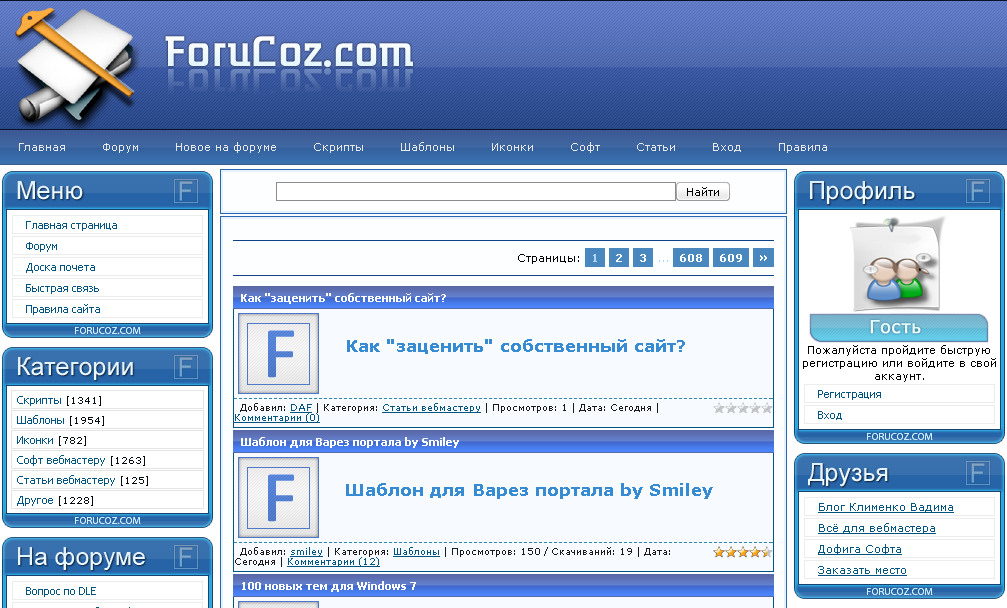Open author DAF profile link

(301, 408)
